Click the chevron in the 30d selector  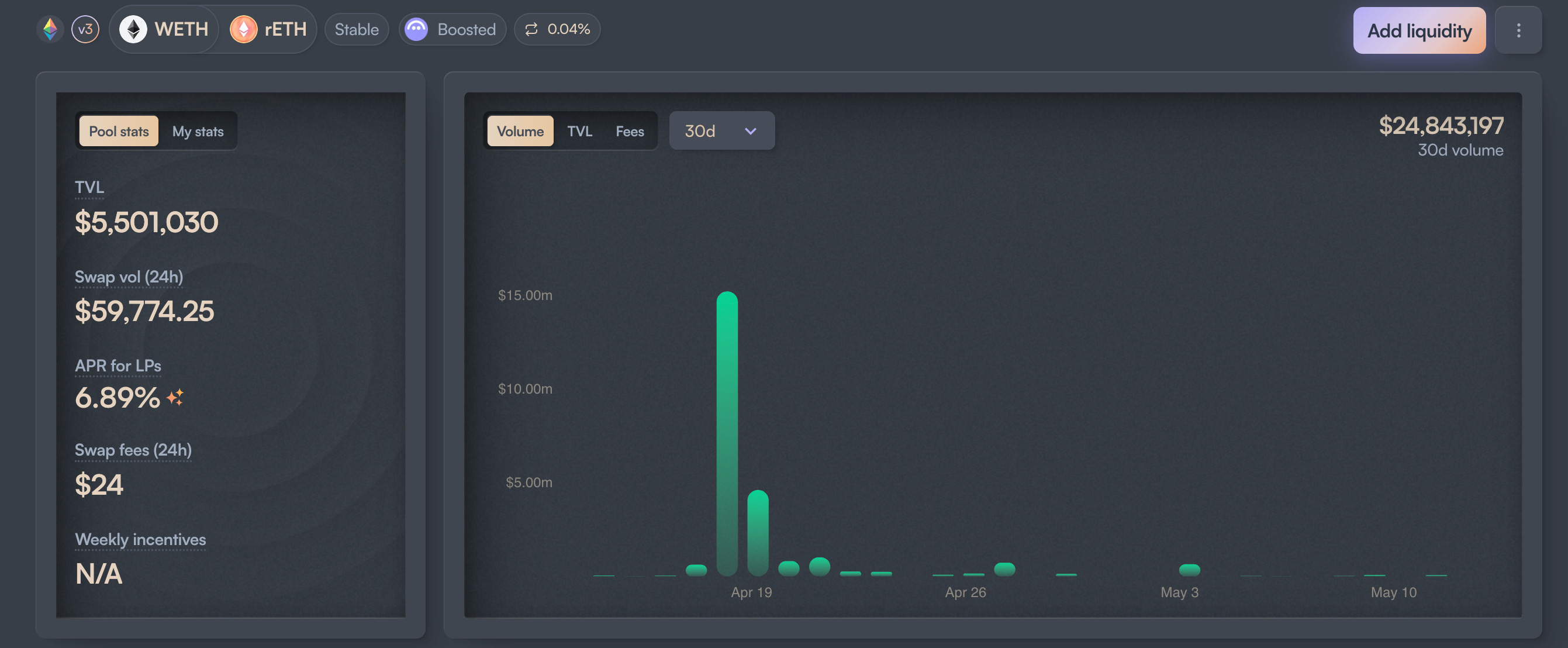[751, 131]
